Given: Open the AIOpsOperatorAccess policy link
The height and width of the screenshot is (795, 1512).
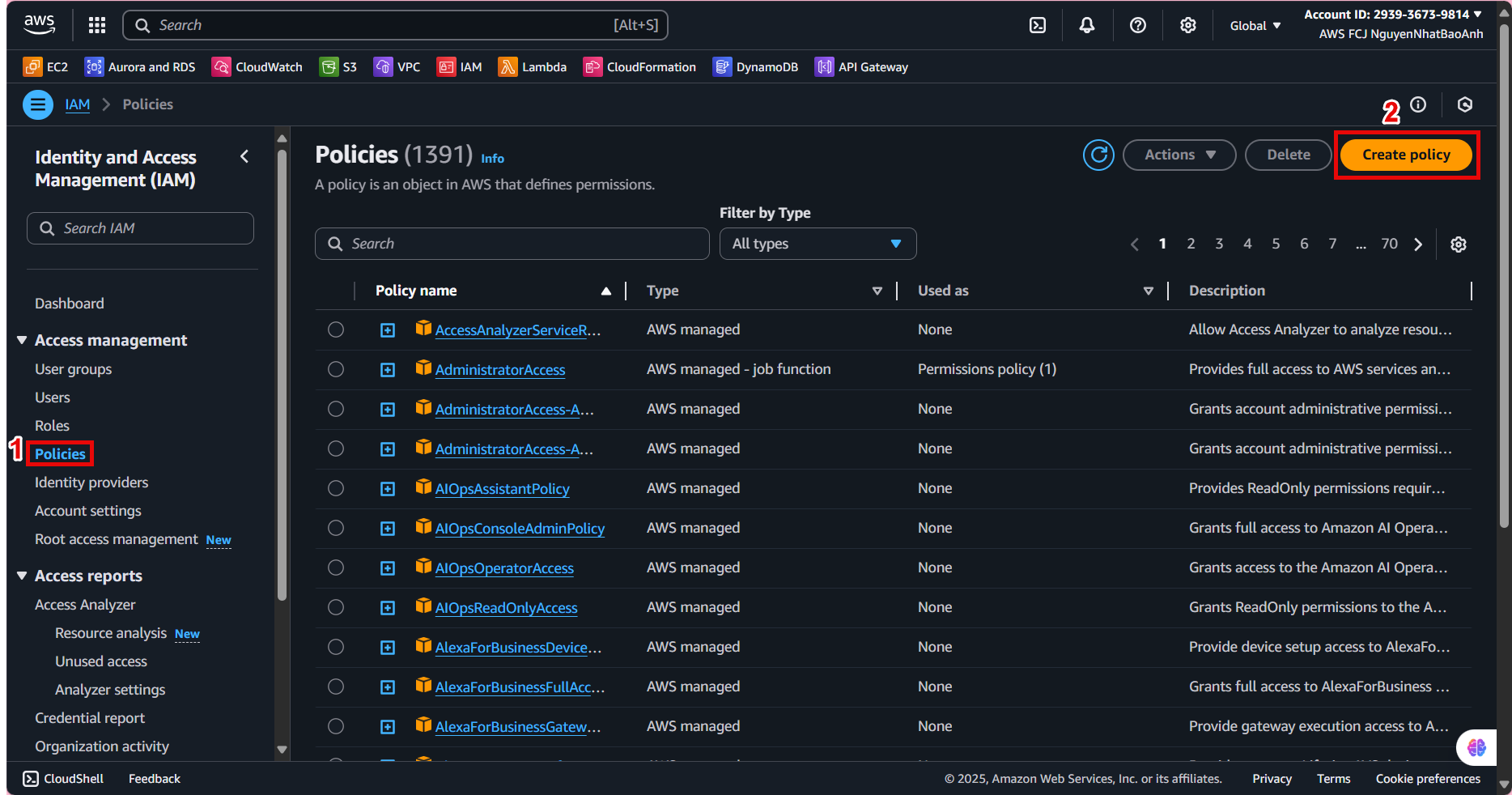Looking at the screenshot, I should pos(504,568).
